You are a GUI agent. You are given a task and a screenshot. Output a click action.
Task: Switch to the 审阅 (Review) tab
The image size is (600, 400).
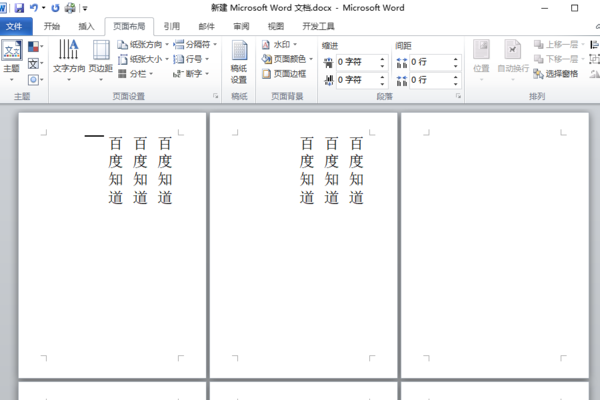click(x=241, y=26)
